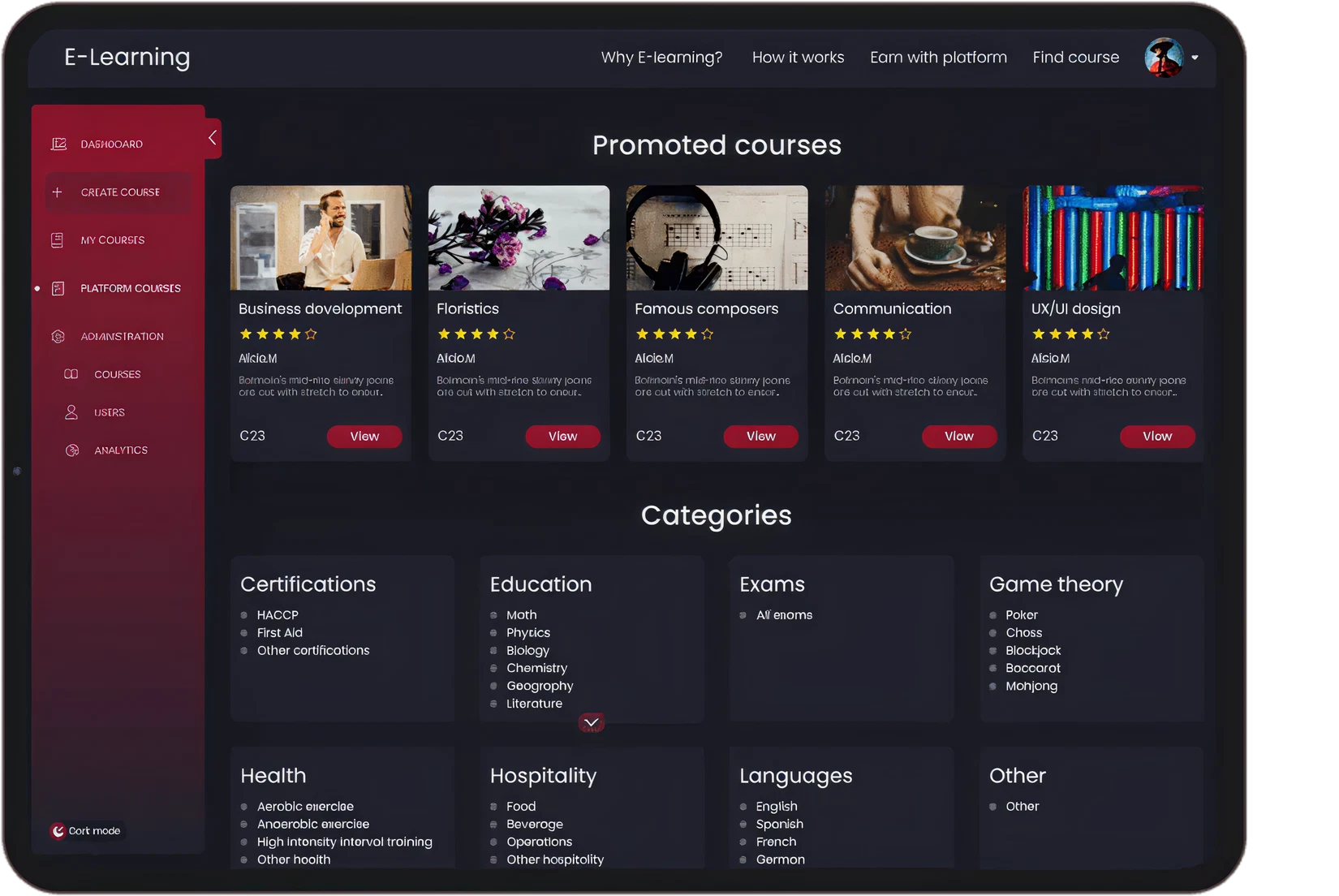View the Business development course
Image resolution: width=1339 pixels, height=896 pixels.
(364, 436)
